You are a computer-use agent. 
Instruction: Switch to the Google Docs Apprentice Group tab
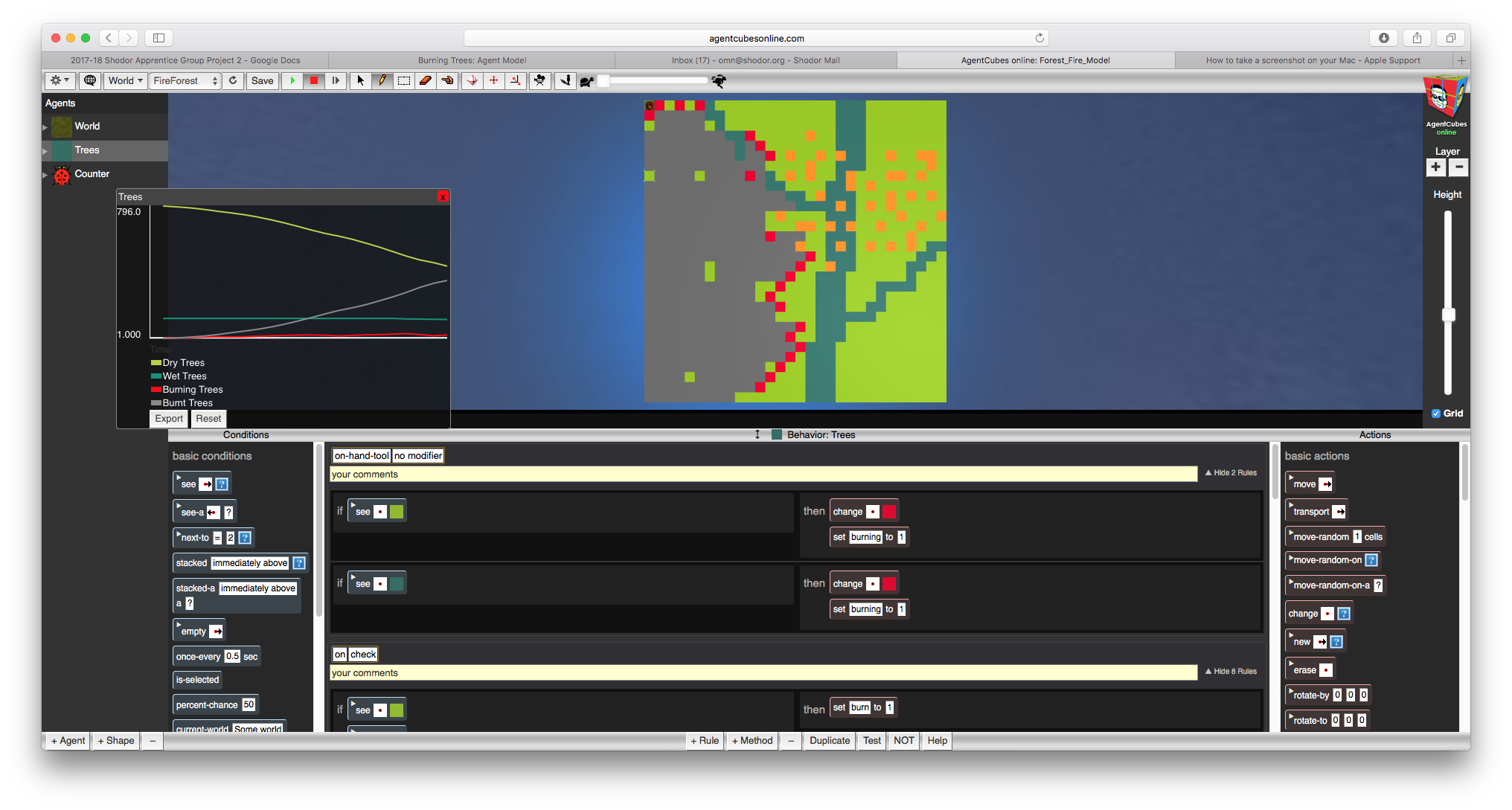point(185,60)
